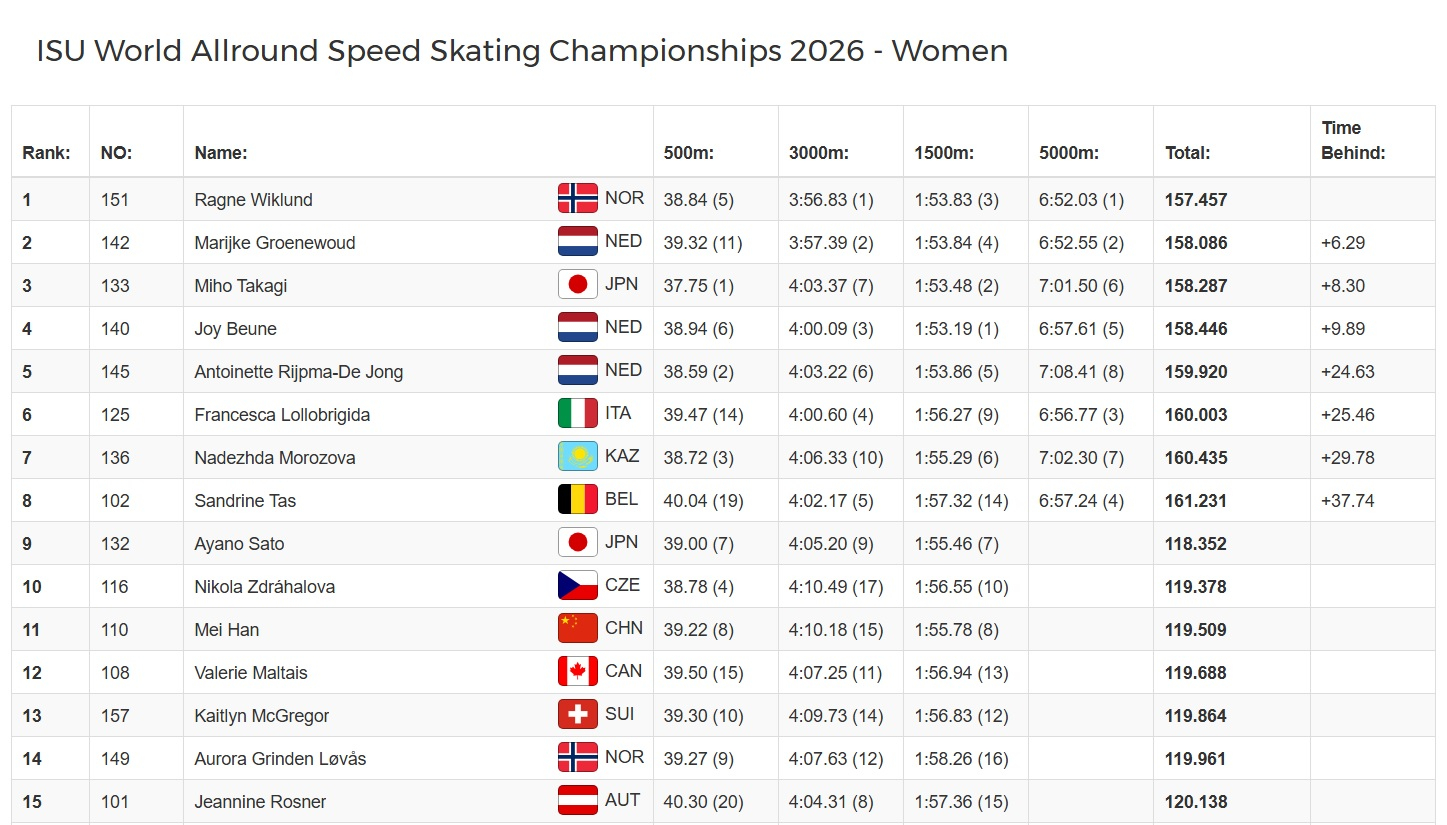Click the China flag next to Mei Han
Screen dimensions: 1447x825
click(578, 629)
